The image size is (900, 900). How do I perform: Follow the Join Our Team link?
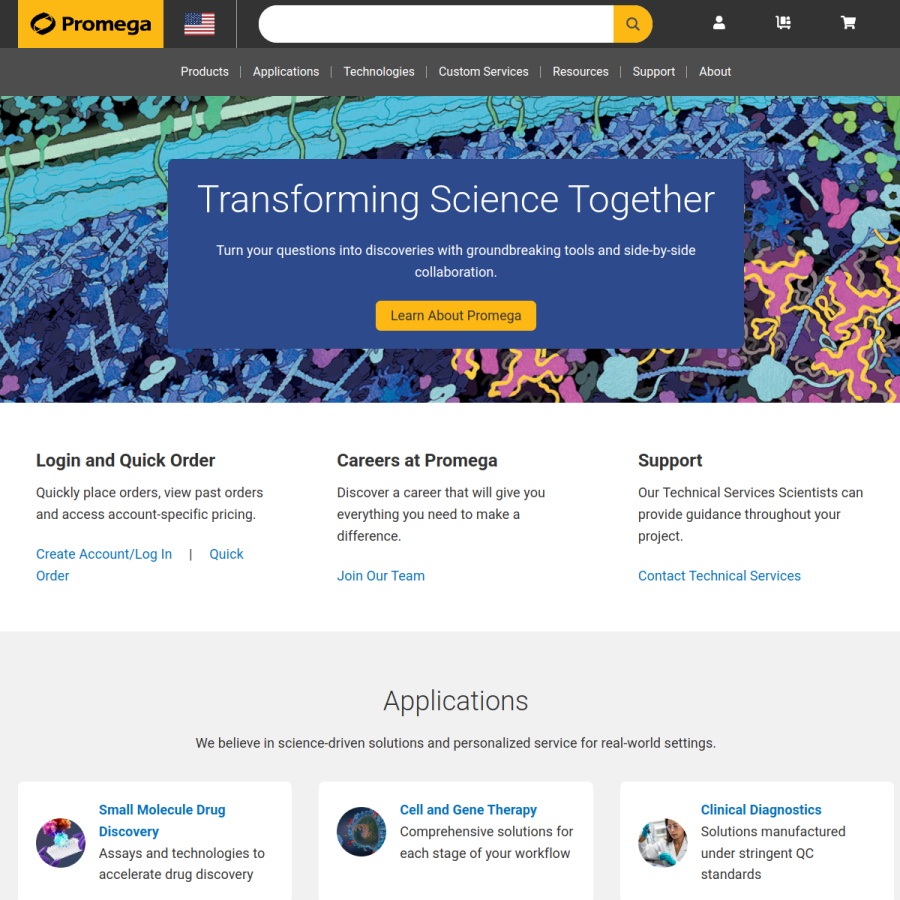click(381, 576)
